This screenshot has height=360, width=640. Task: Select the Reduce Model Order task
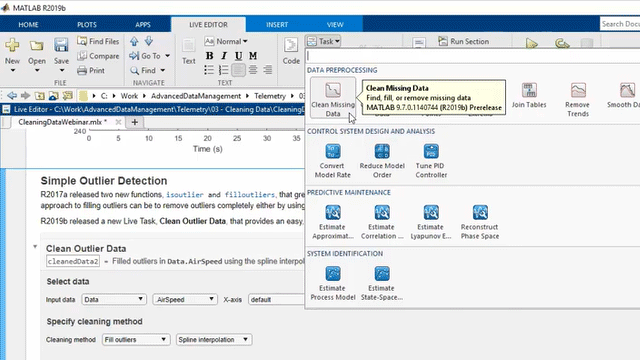click(382, 161)
